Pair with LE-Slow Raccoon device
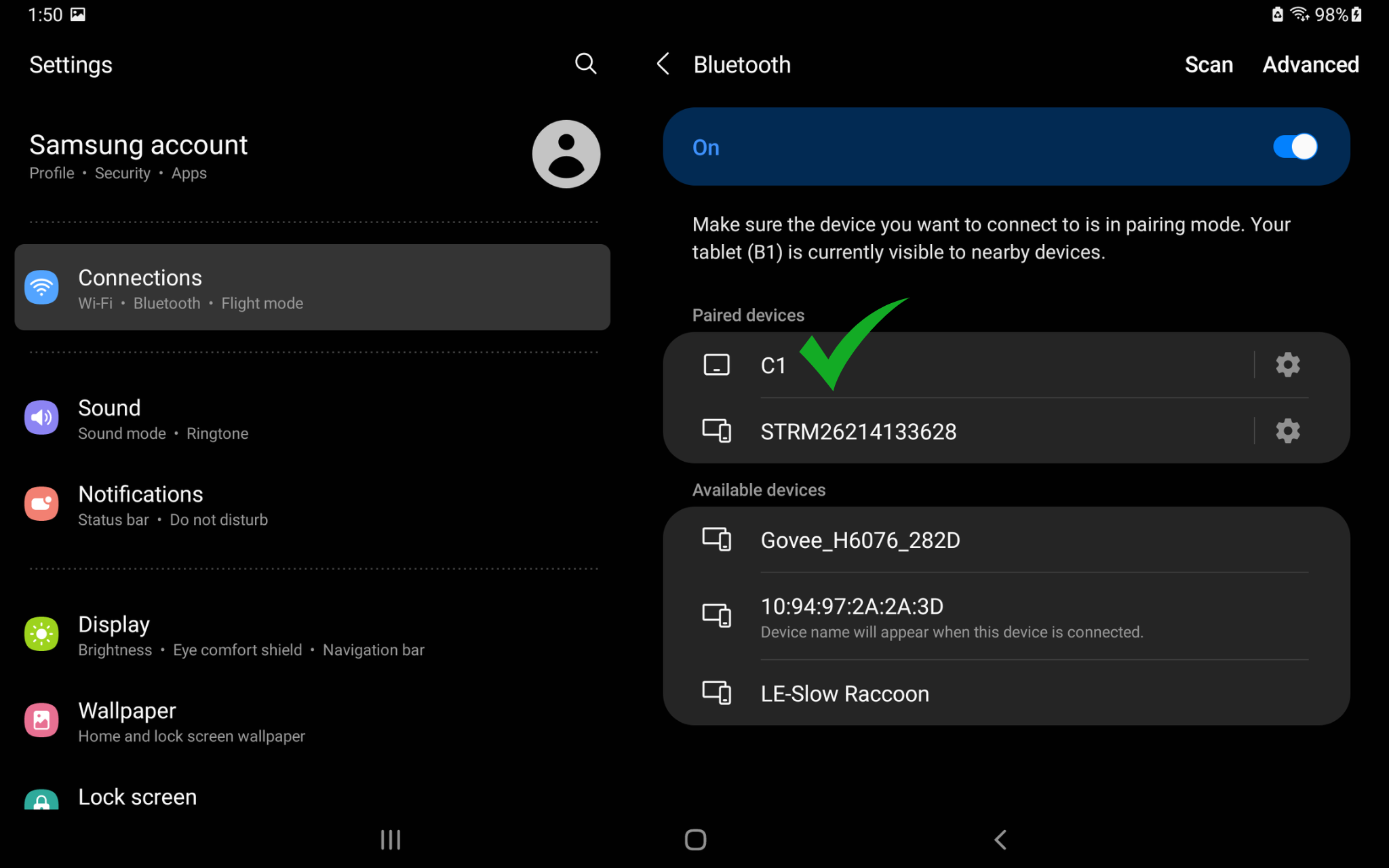1389x868 pixels. (x=844, y=694)
